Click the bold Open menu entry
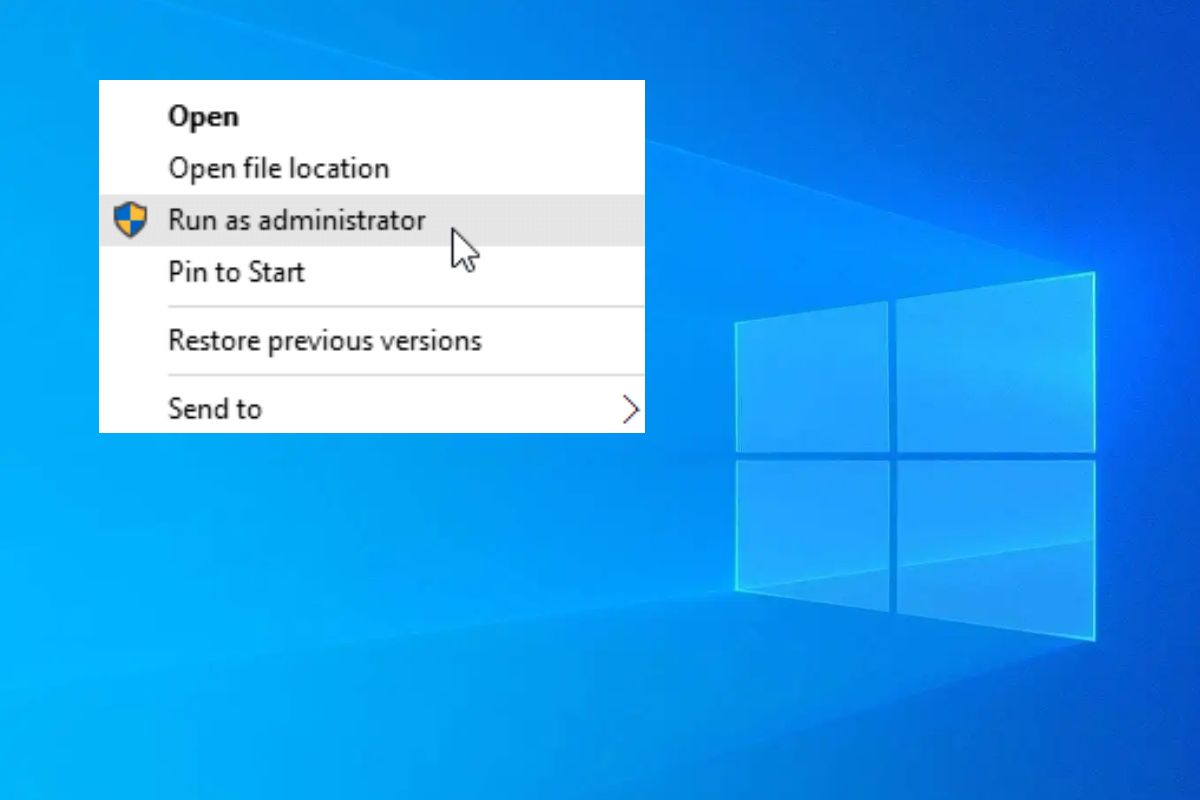Viewport: 1200px width, 800px height. click(371, 116)
